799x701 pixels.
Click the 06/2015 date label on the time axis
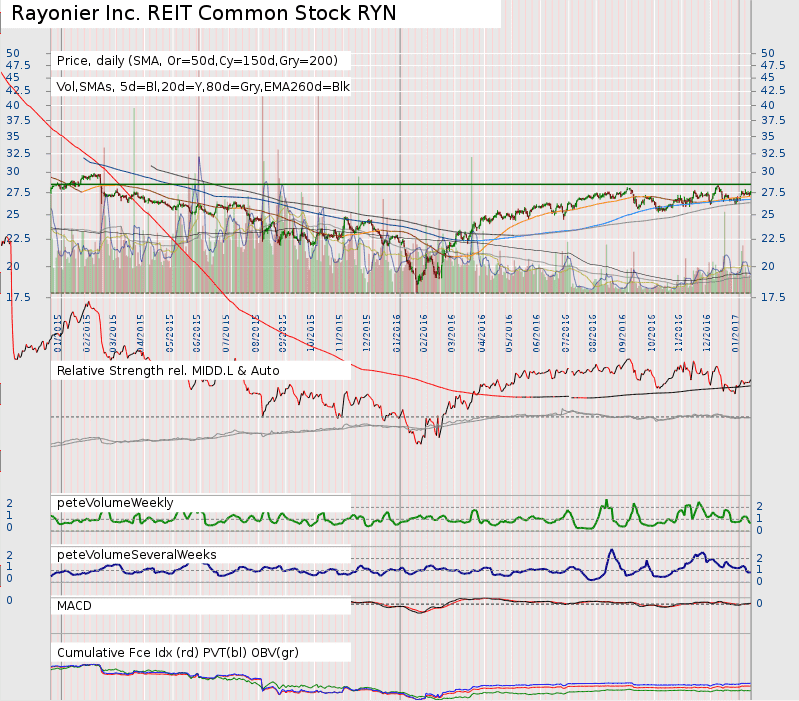tap(197, 333)
